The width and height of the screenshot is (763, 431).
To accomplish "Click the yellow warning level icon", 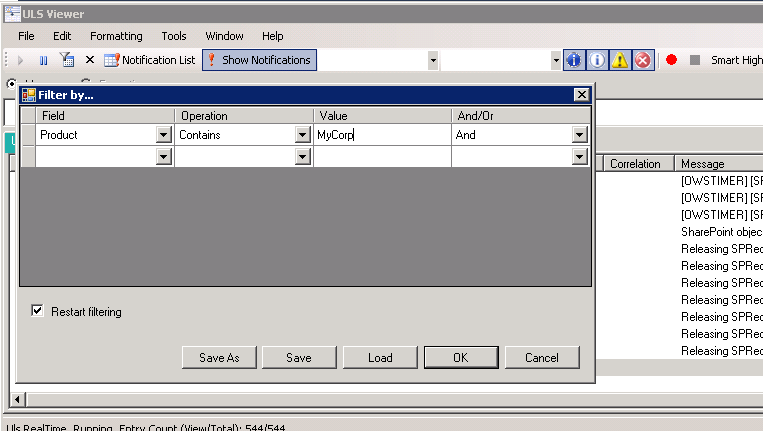I will coord(620,60).
